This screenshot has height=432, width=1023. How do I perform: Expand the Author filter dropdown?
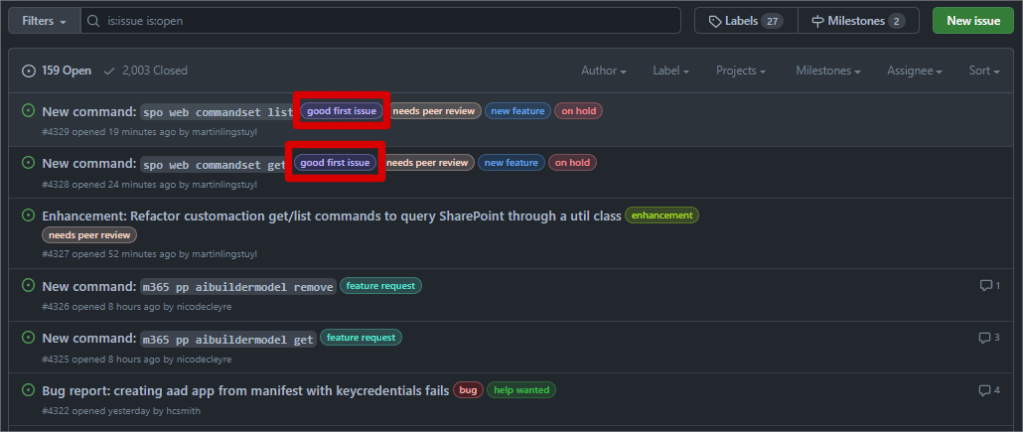coord(604,71)
